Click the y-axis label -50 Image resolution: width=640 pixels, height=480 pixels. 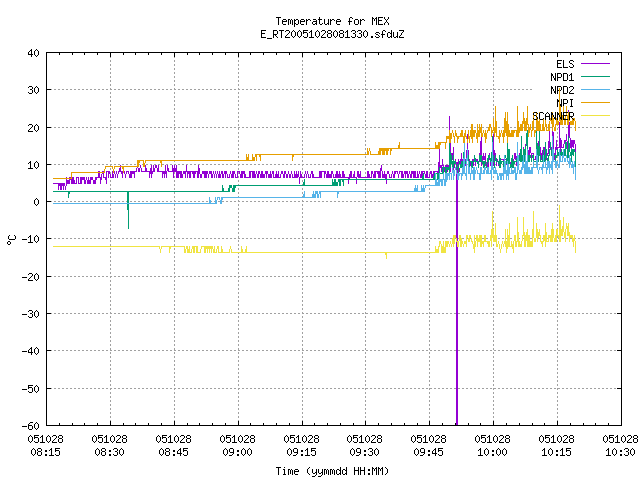coord(31,389)
